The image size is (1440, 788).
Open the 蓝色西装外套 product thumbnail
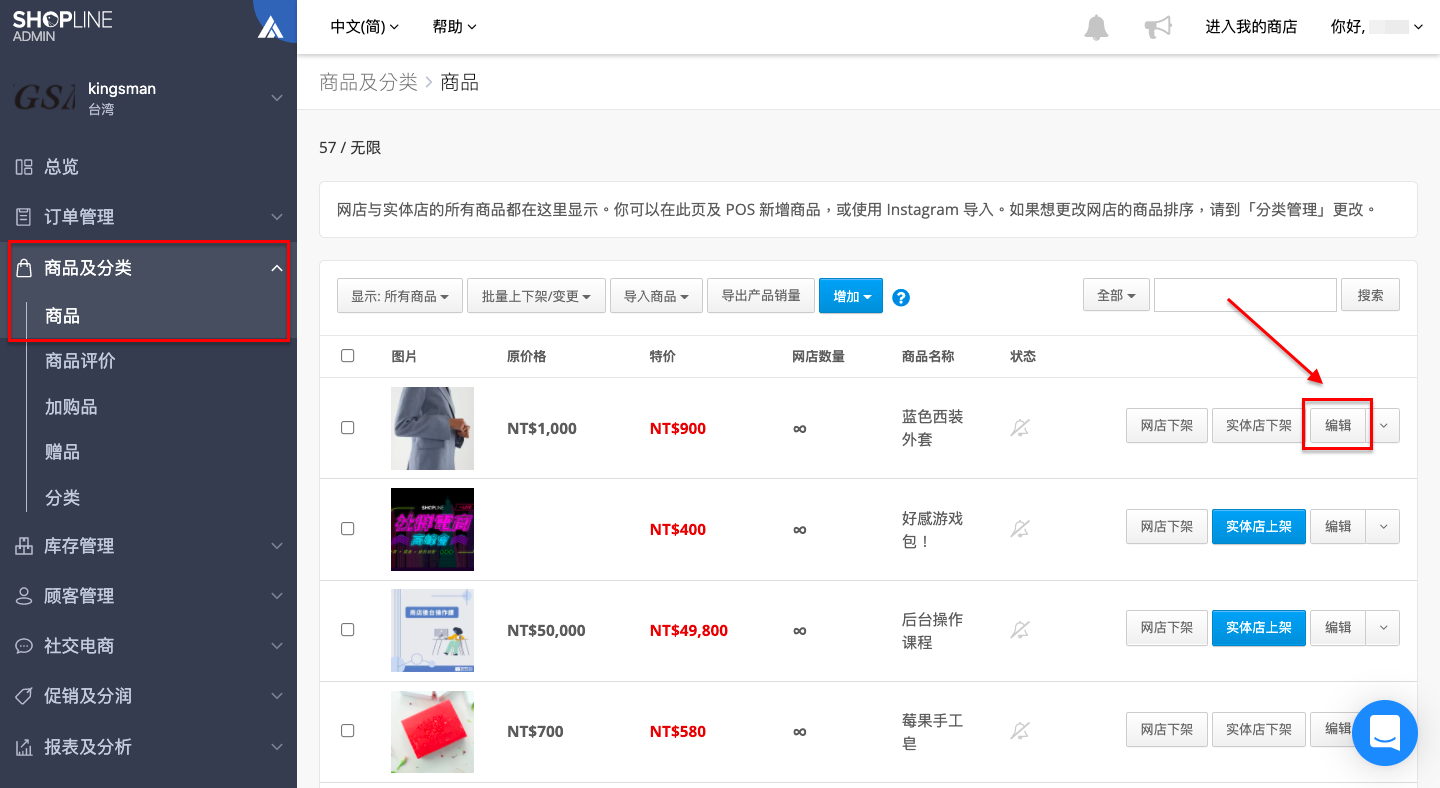pos(432,428)
